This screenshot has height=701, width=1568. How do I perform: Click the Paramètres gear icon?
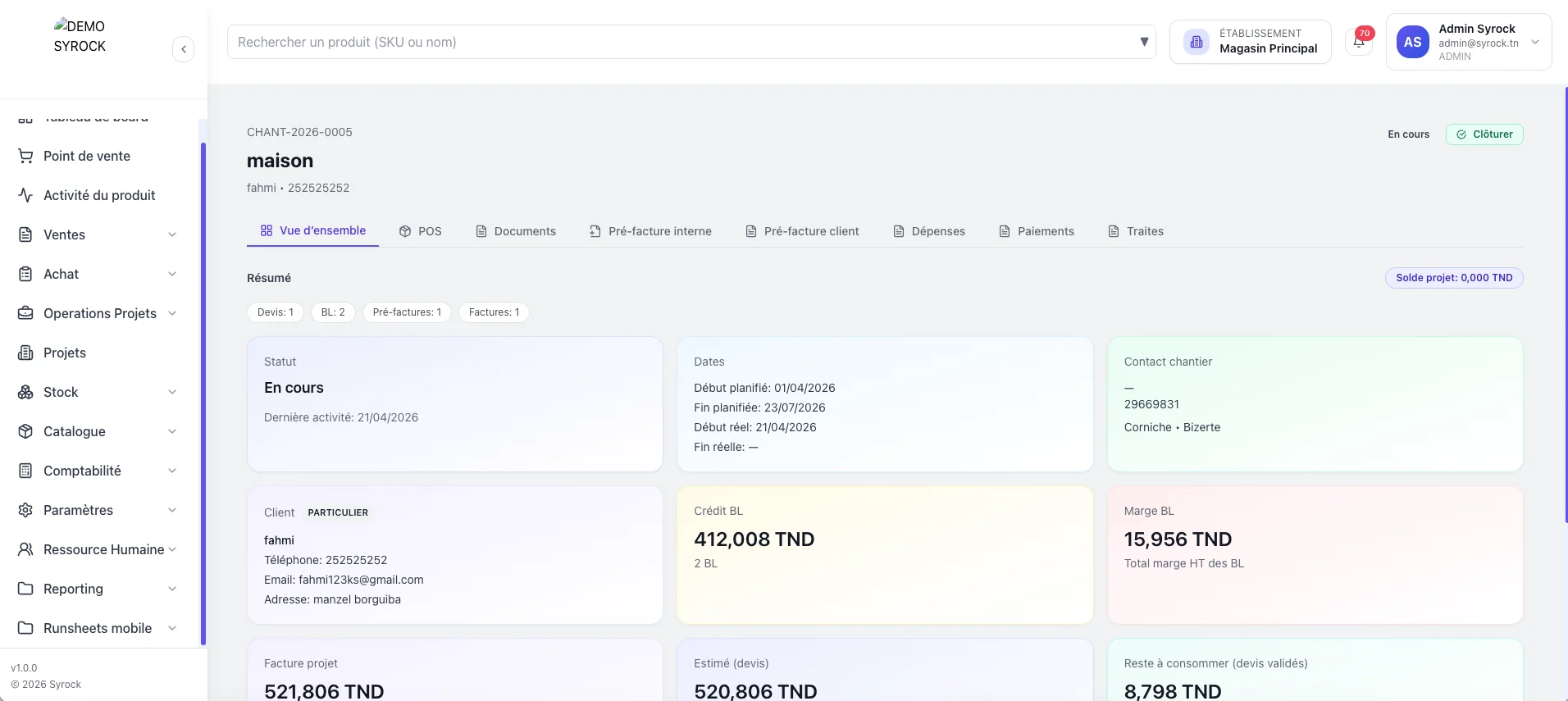point(25,510)
